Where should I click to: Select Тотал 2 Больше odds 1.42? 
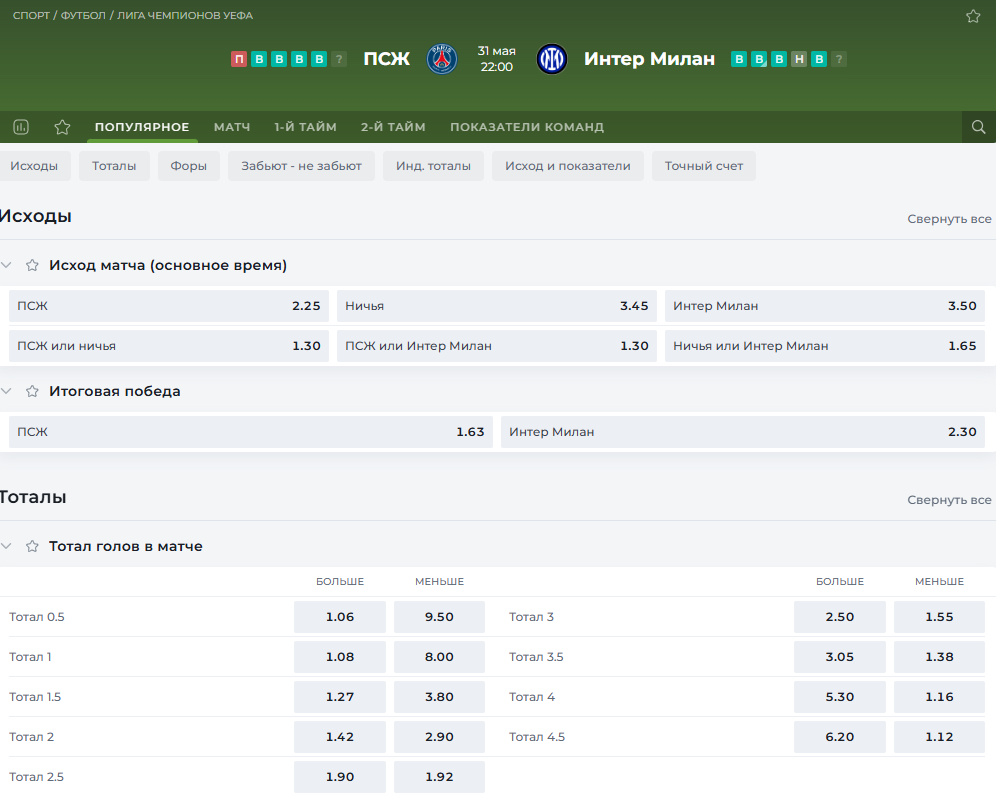tap(340, 737)
